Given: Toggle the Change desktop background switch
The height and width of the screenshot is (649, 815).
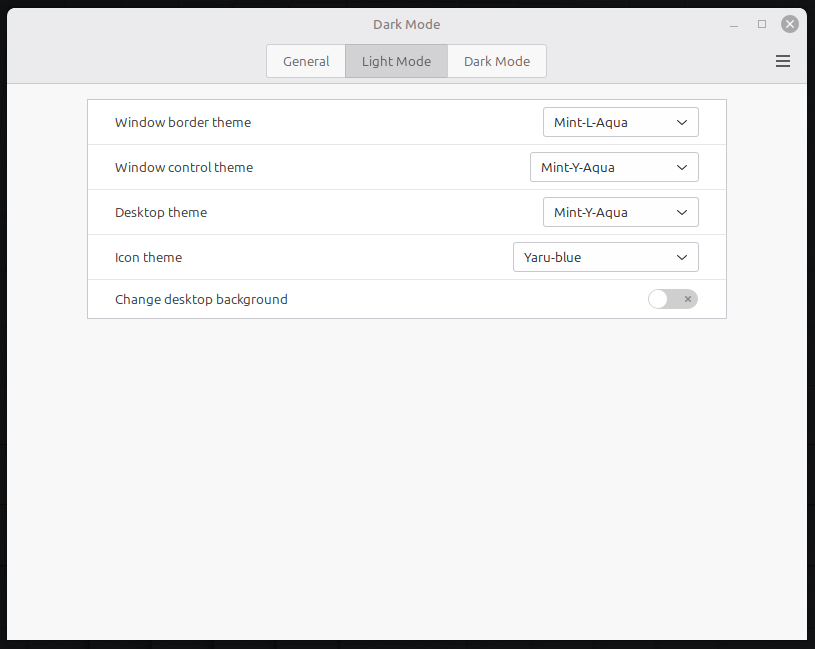Looking at the screenshot, I should pos(673,299).
